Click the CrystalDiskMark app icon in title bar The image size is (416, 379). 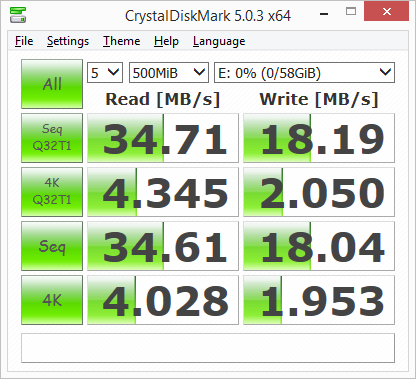[18, 15]
